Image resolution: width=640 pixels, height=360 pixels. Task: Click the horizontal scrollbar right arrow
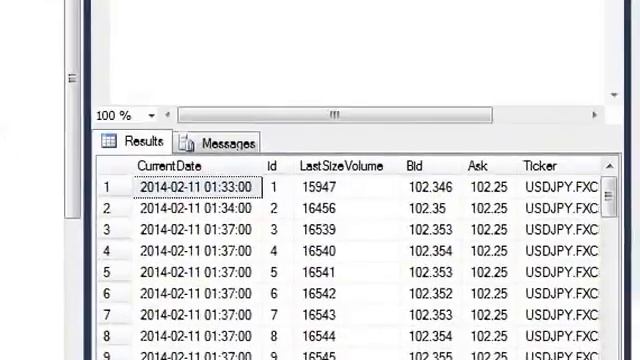[x=594, y=115]
